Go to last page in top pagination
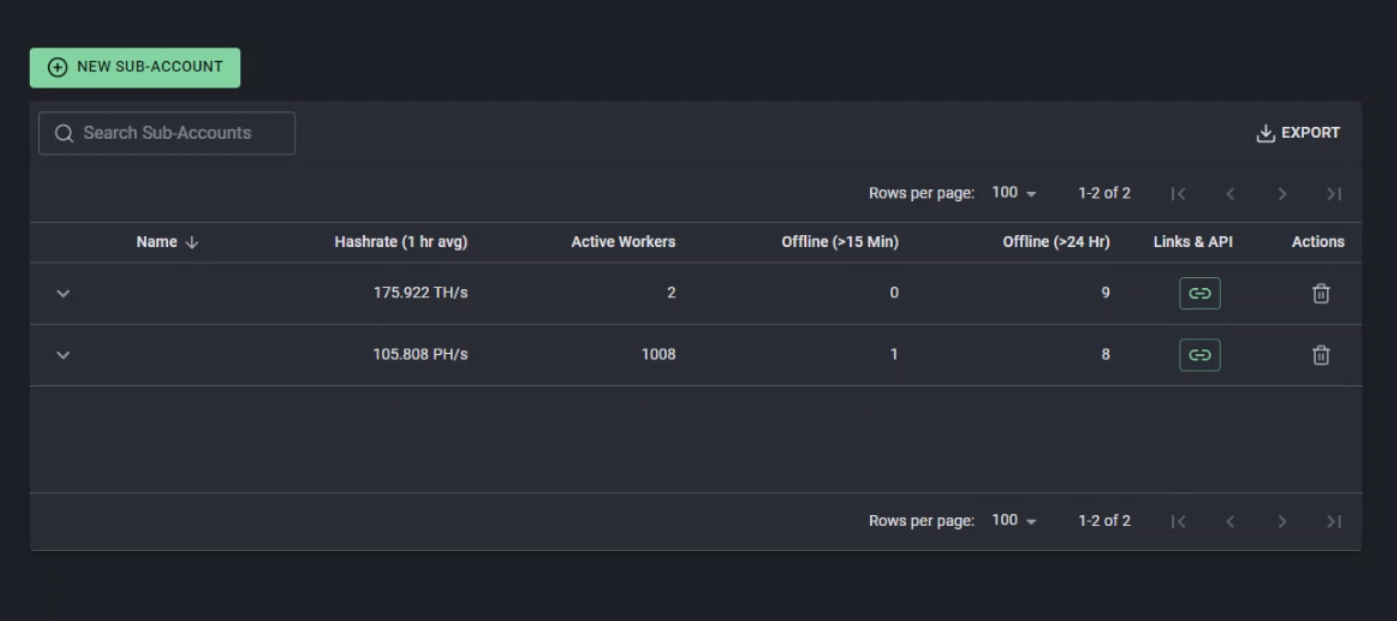 click(1334, 194)
